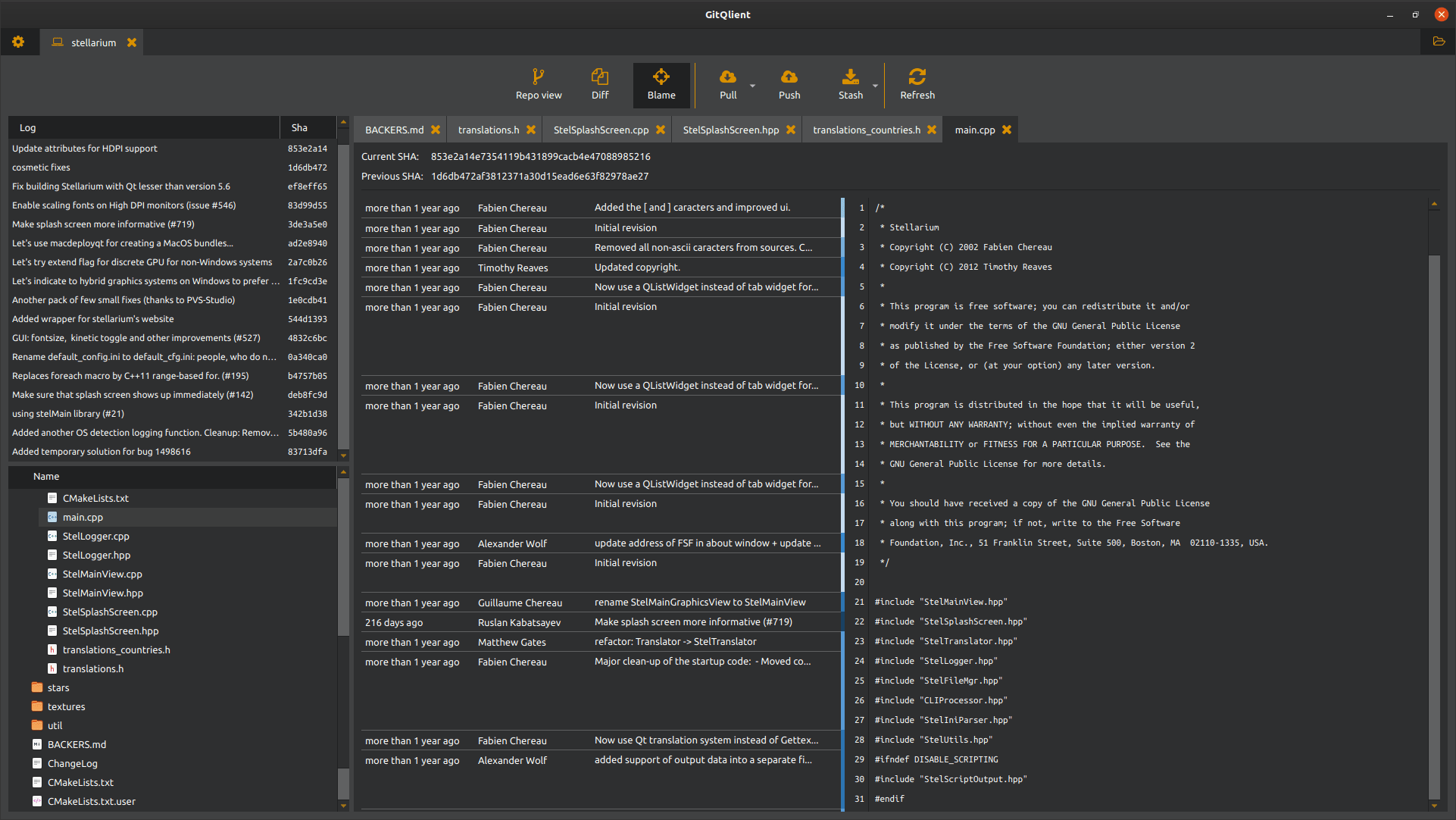Expand the stars folder in file tree
1456x820 pixels.
(57, 687)
